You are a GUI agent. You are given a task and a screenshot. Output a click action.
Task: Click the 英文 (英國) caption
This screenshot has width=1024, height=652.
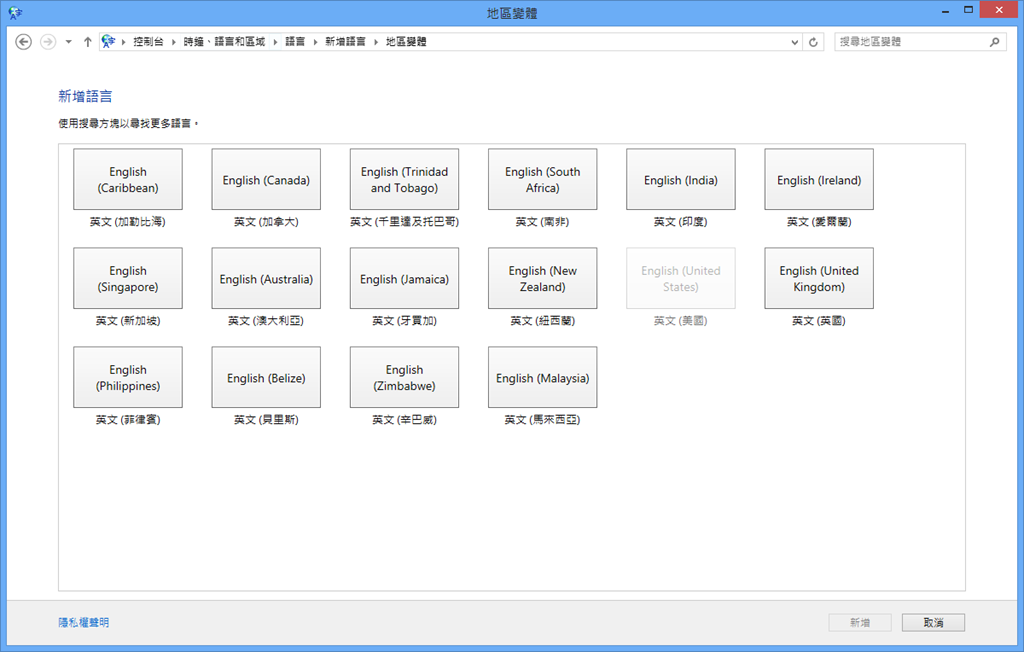(x=819, y=321)
